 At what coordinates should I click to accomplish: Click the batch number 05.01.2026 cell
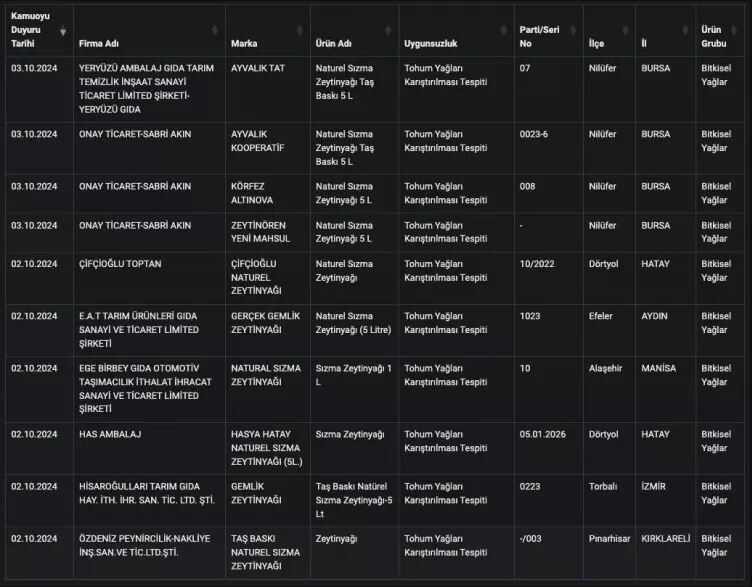tap(543, 434)
